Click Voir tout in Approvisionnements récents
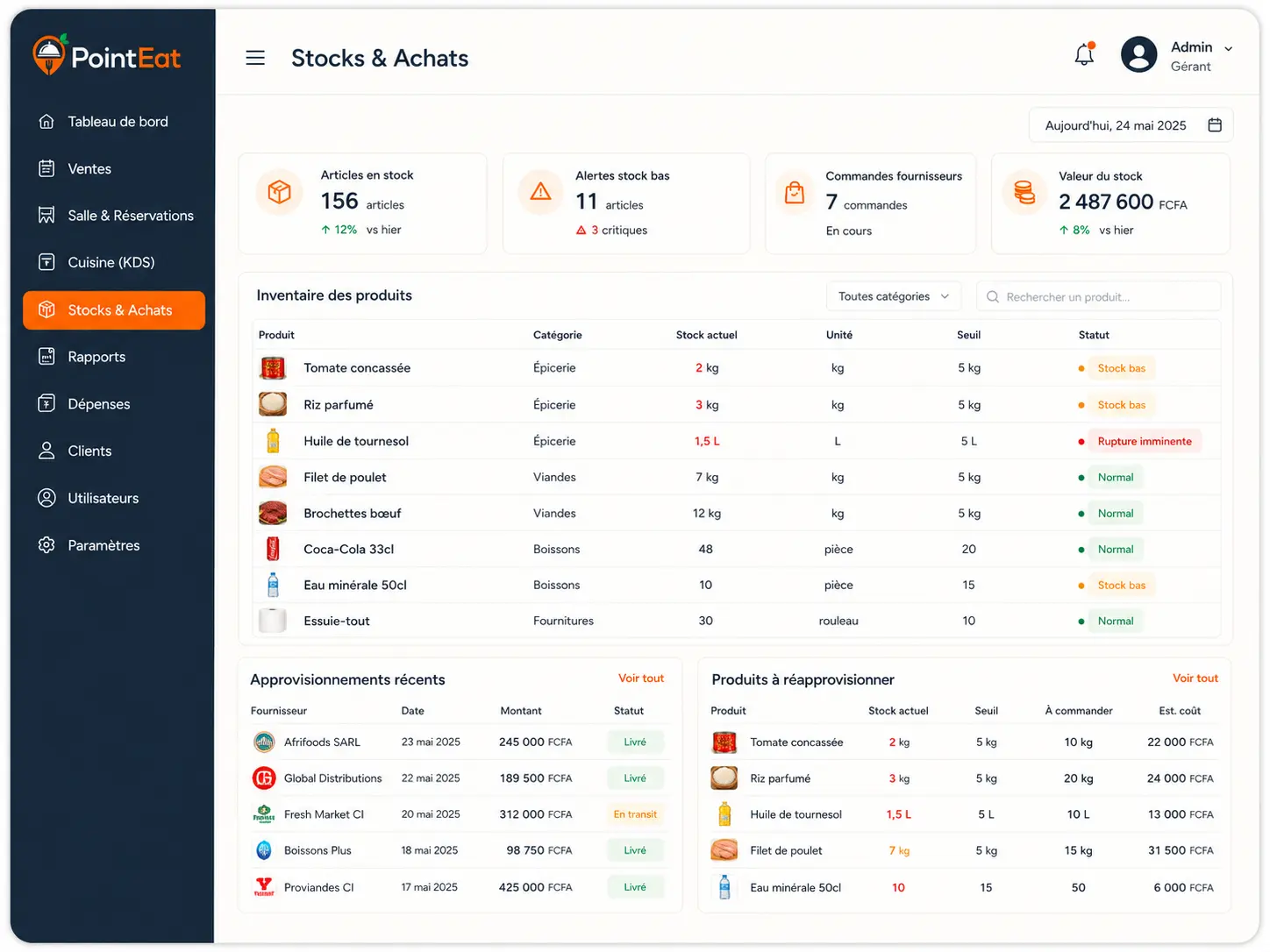 [x=641, y=678]
